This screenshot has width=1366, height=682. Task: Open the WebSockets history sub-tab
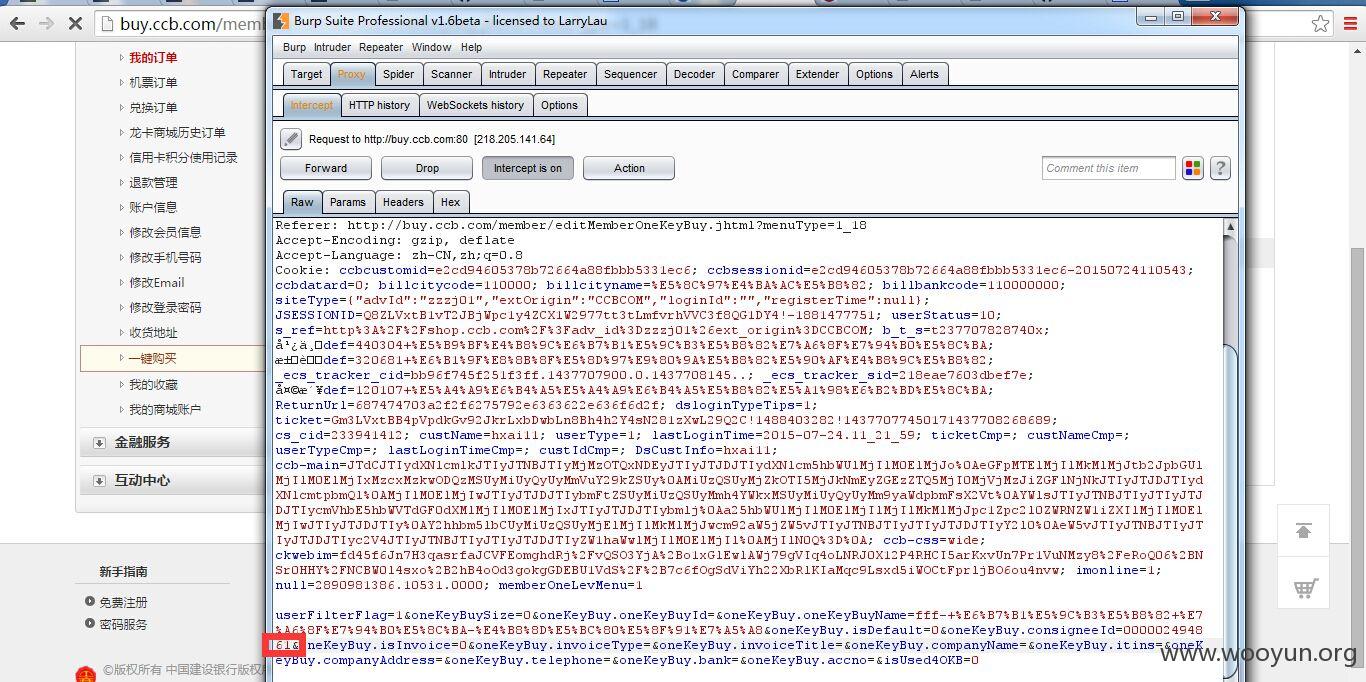475,105
